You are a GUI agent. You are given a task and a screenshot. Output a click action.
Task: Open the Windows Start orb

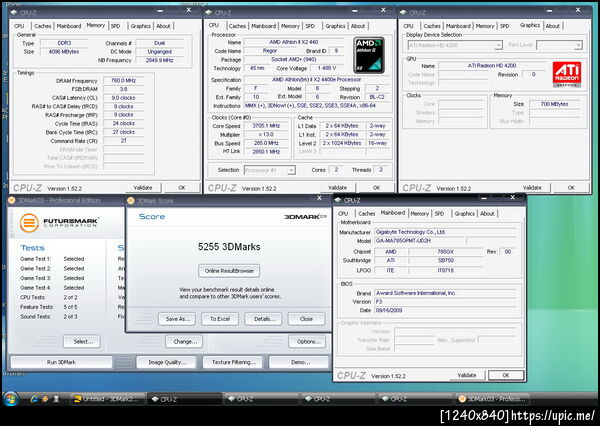[10, 399]
